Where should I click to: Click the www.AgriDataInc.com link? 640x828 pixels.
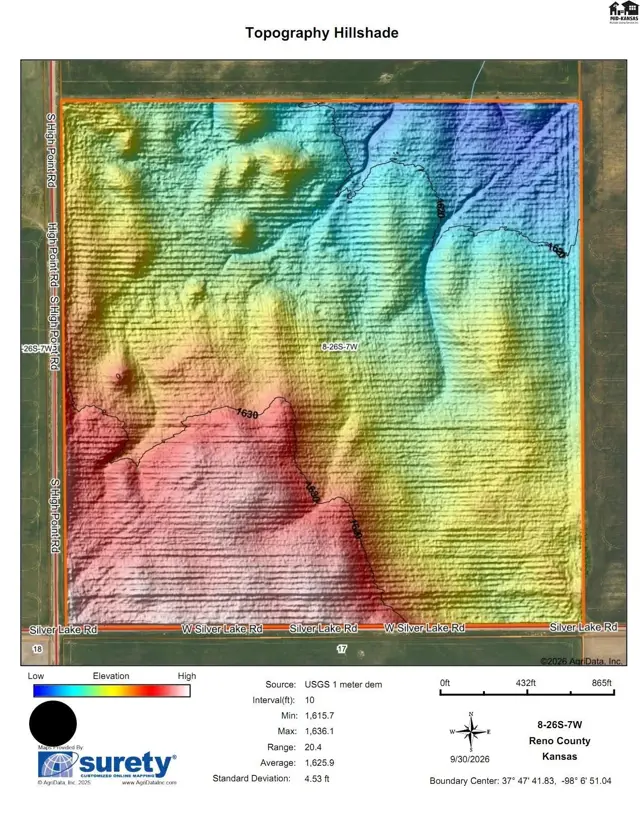click(x=149, y=783)
